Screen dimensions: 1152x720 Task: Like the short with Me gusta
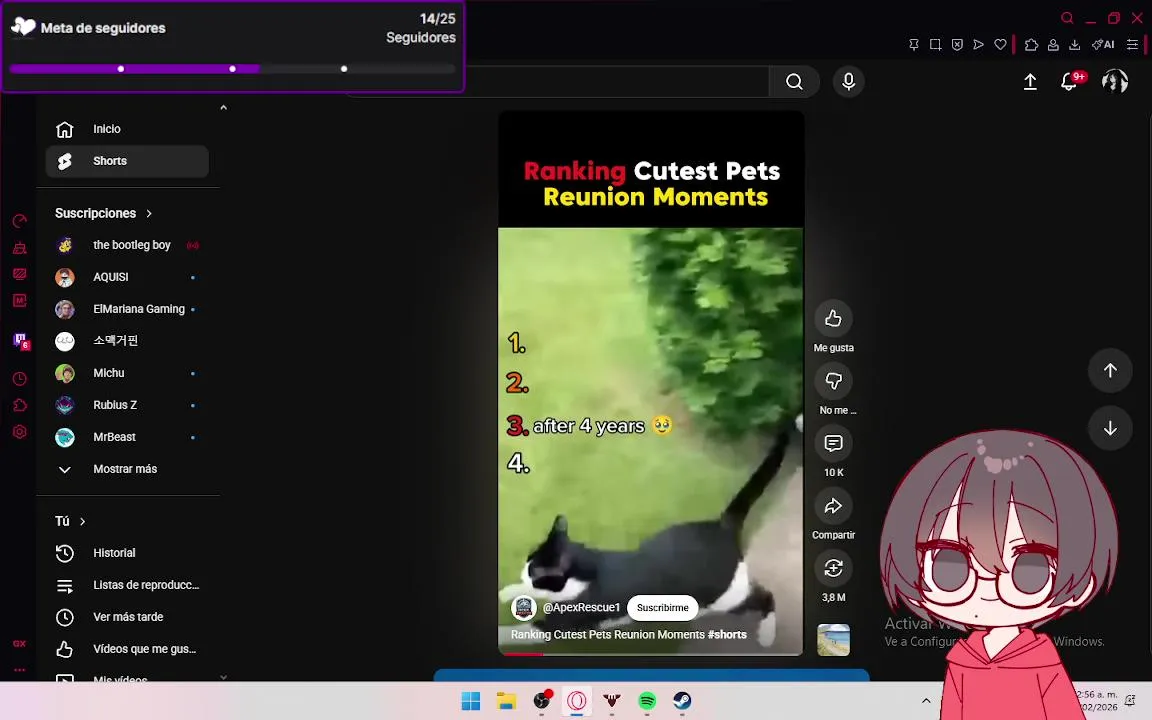coord(833,318)
